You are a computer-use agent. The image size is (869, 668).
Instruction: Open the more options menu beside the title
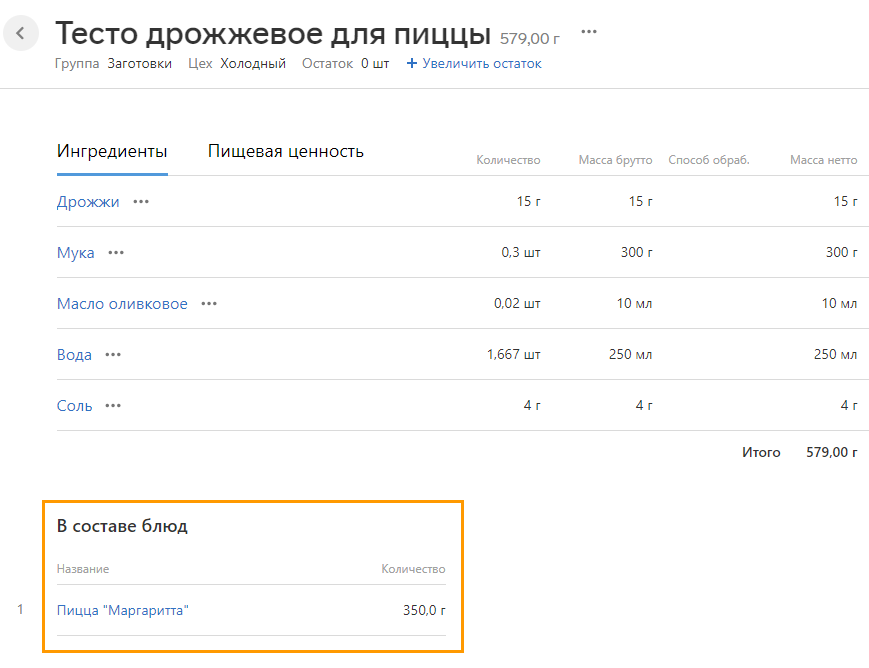(x=589, y=32)
